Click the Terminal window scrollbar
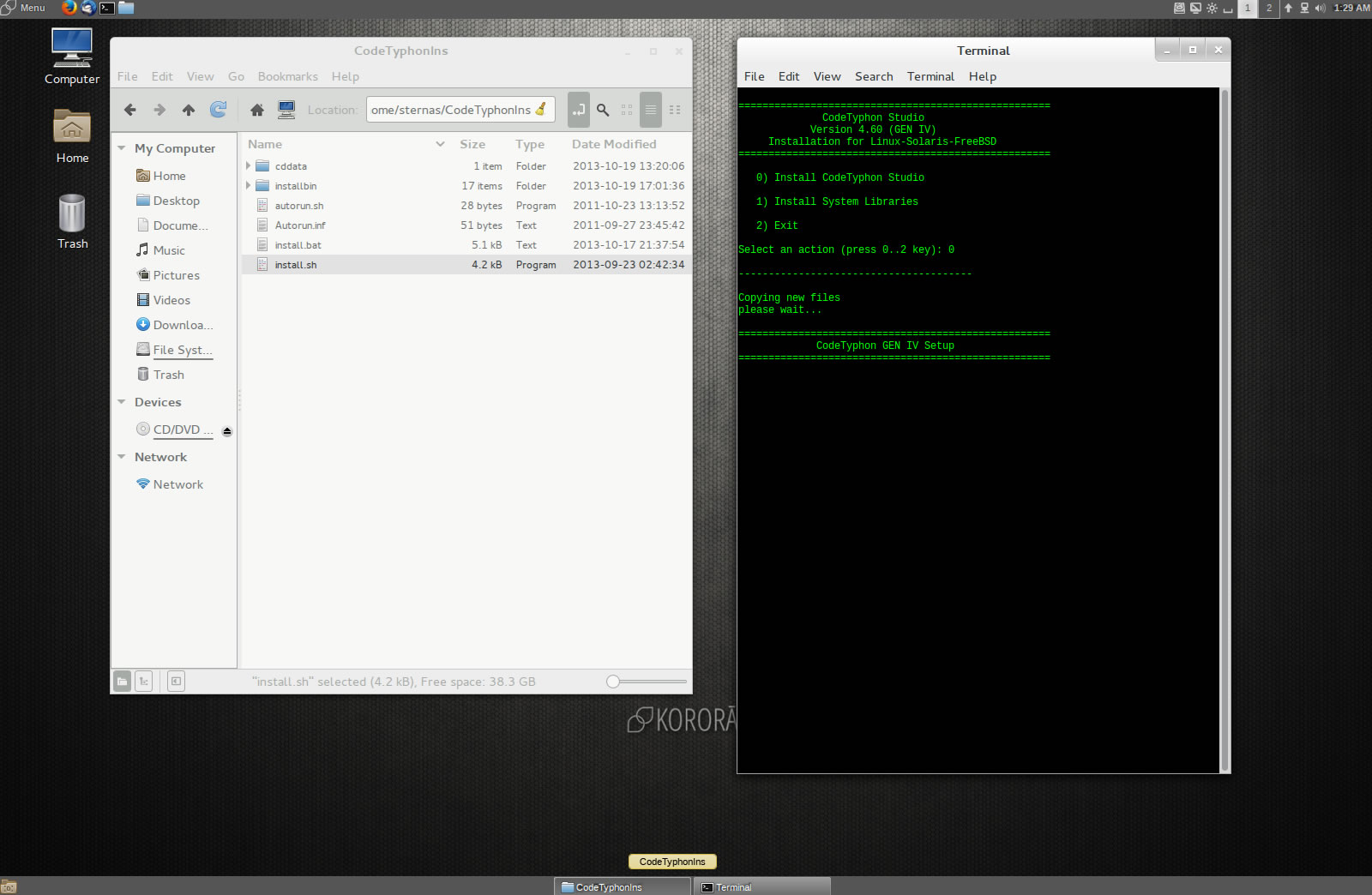 1225,429
